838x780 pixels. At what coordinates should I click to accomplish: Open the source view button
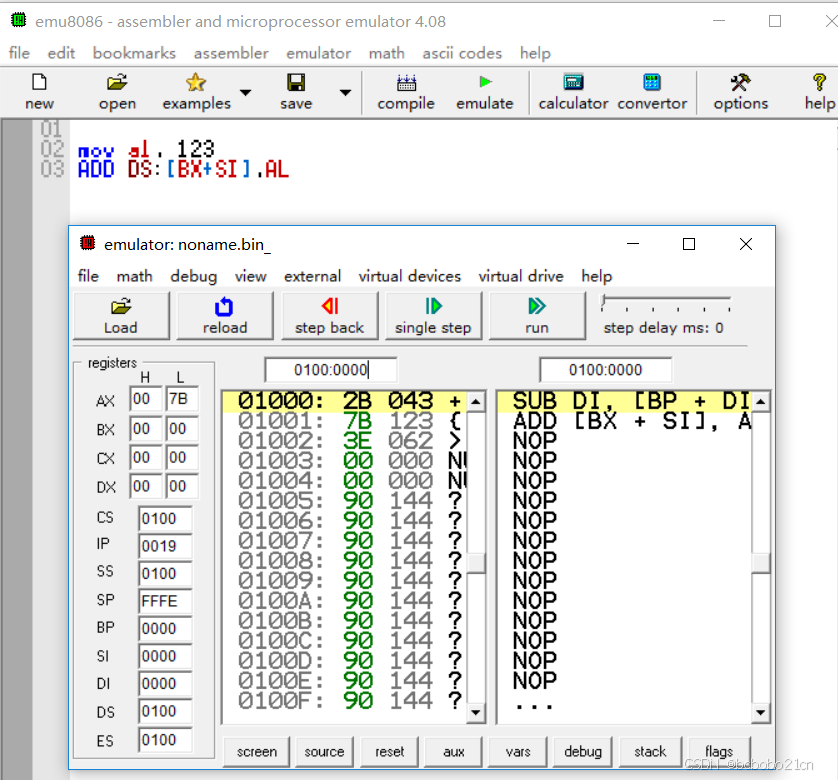click(324, 752)
